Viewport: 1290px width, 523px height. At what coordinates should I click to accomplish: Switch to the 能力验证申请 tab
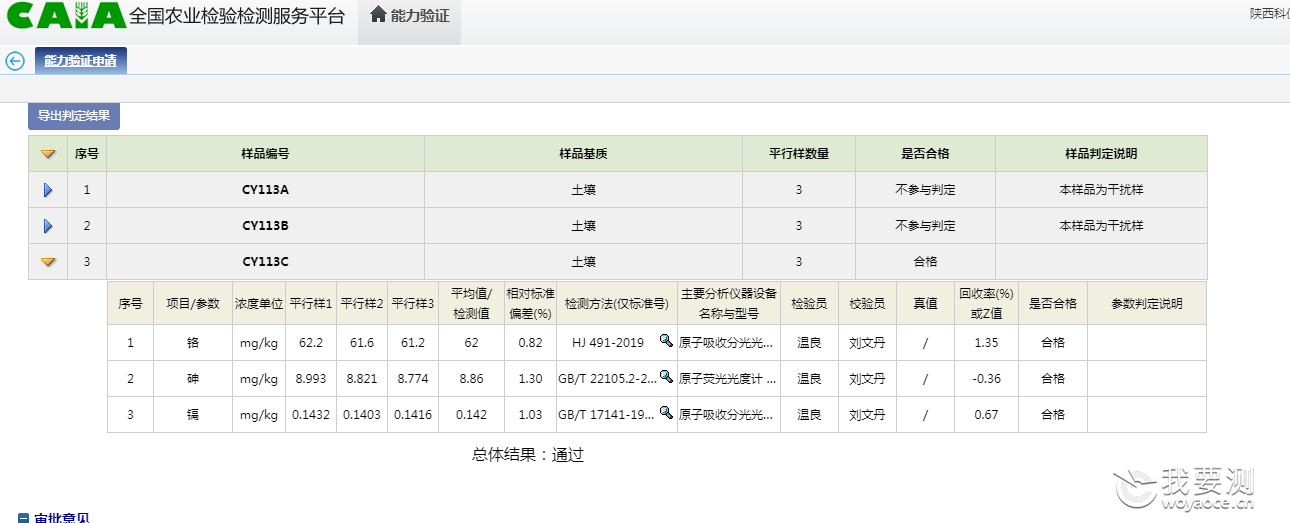click(x=80, y=61)
